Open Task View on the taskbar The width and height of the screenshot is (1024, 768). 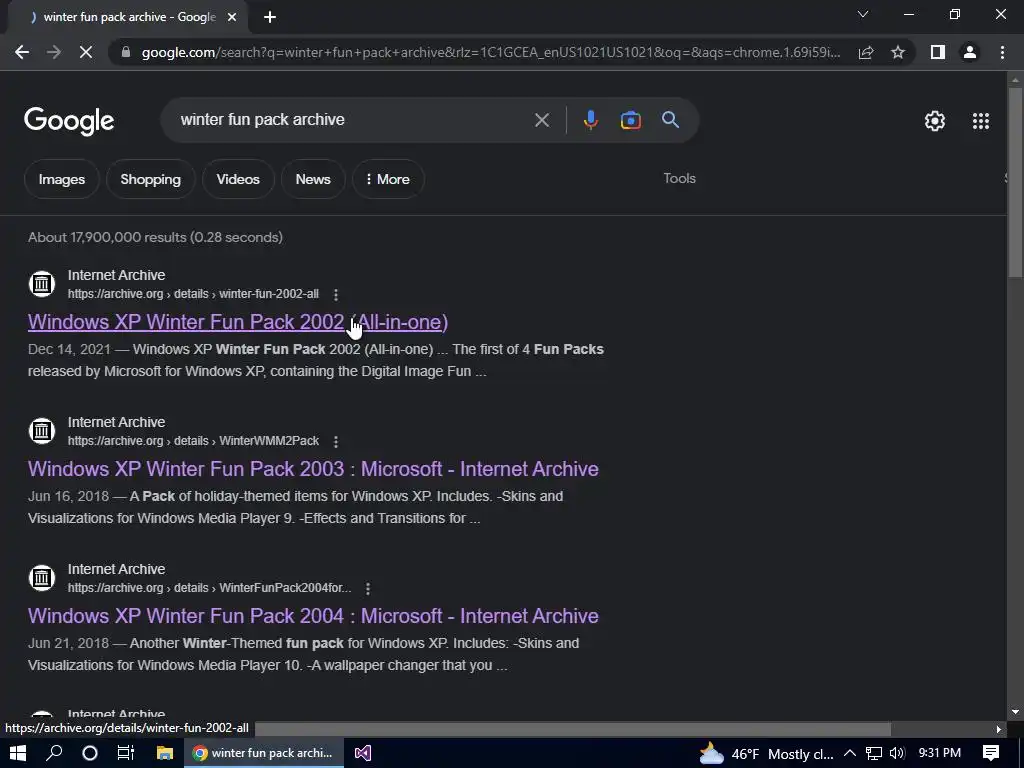(125, 753)
